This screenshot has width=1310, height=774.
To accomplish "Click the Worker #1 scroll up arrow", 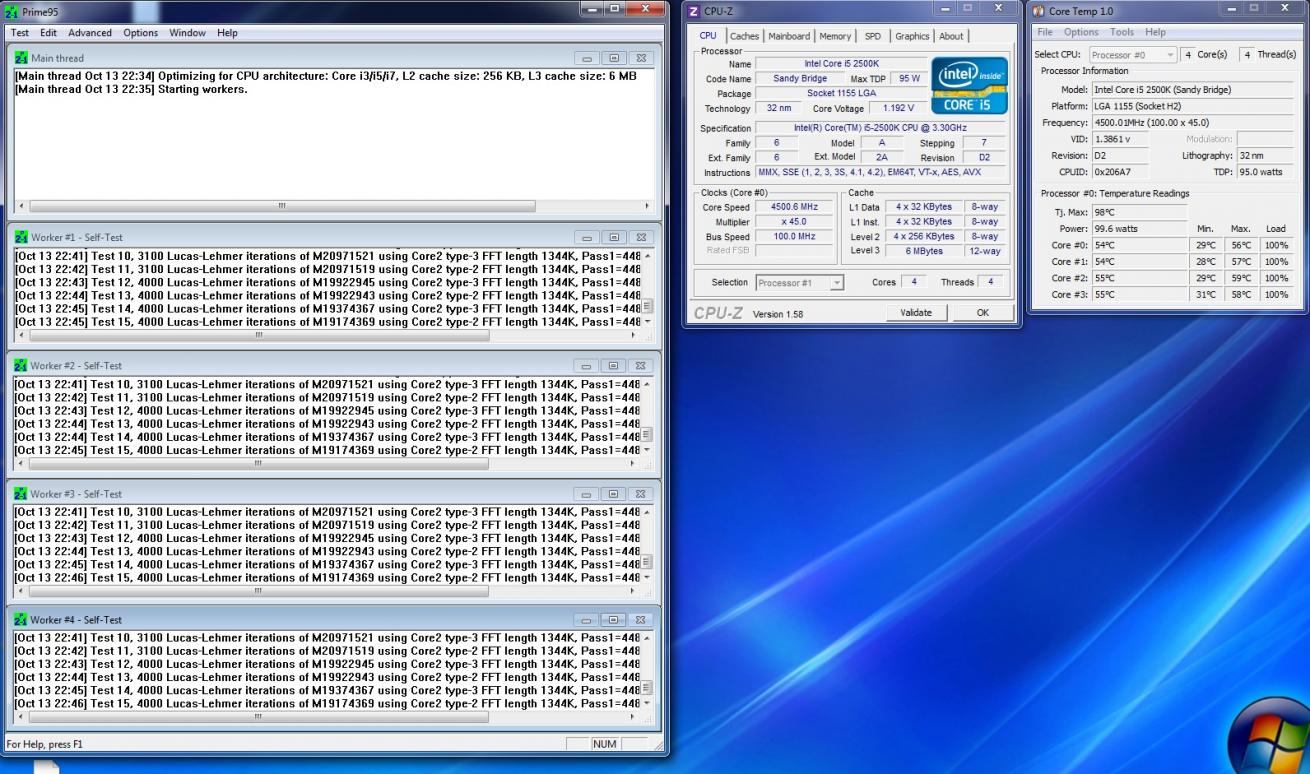I will (x=648, y=256).
